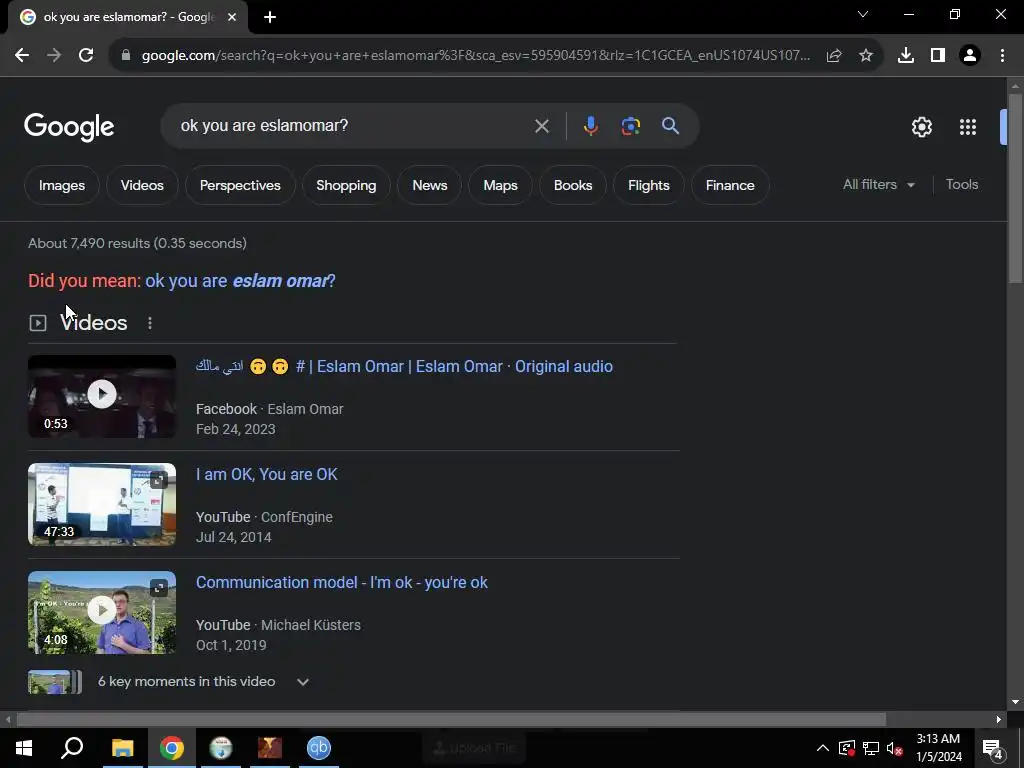The image size is (1024, 768).
Task: Click the address bar URL
Action: [475, 56]
